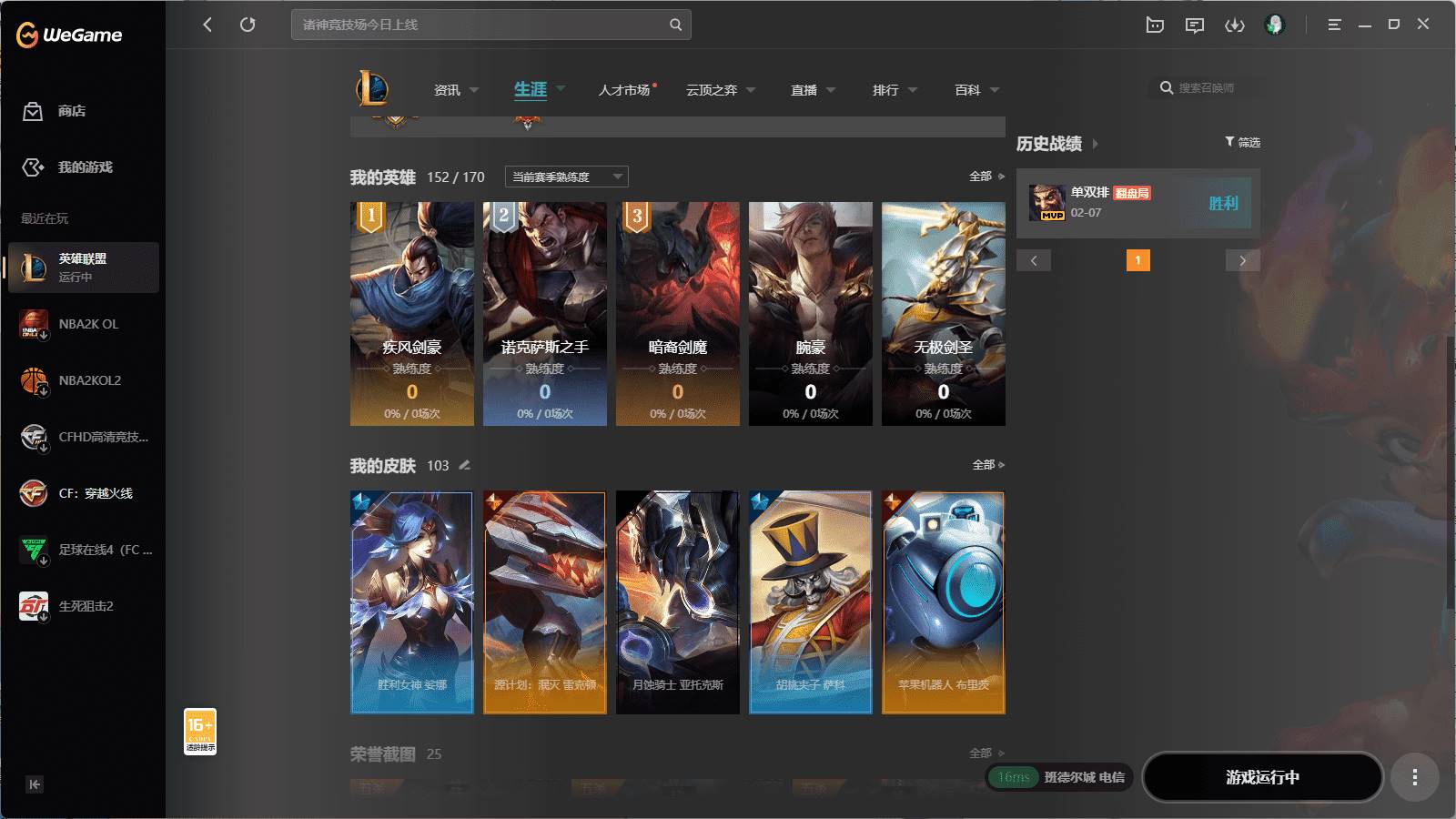This screenshot has width=1456, height=819.
Task: Open the 无极剑圣 hero card
Action: point(944,314)
